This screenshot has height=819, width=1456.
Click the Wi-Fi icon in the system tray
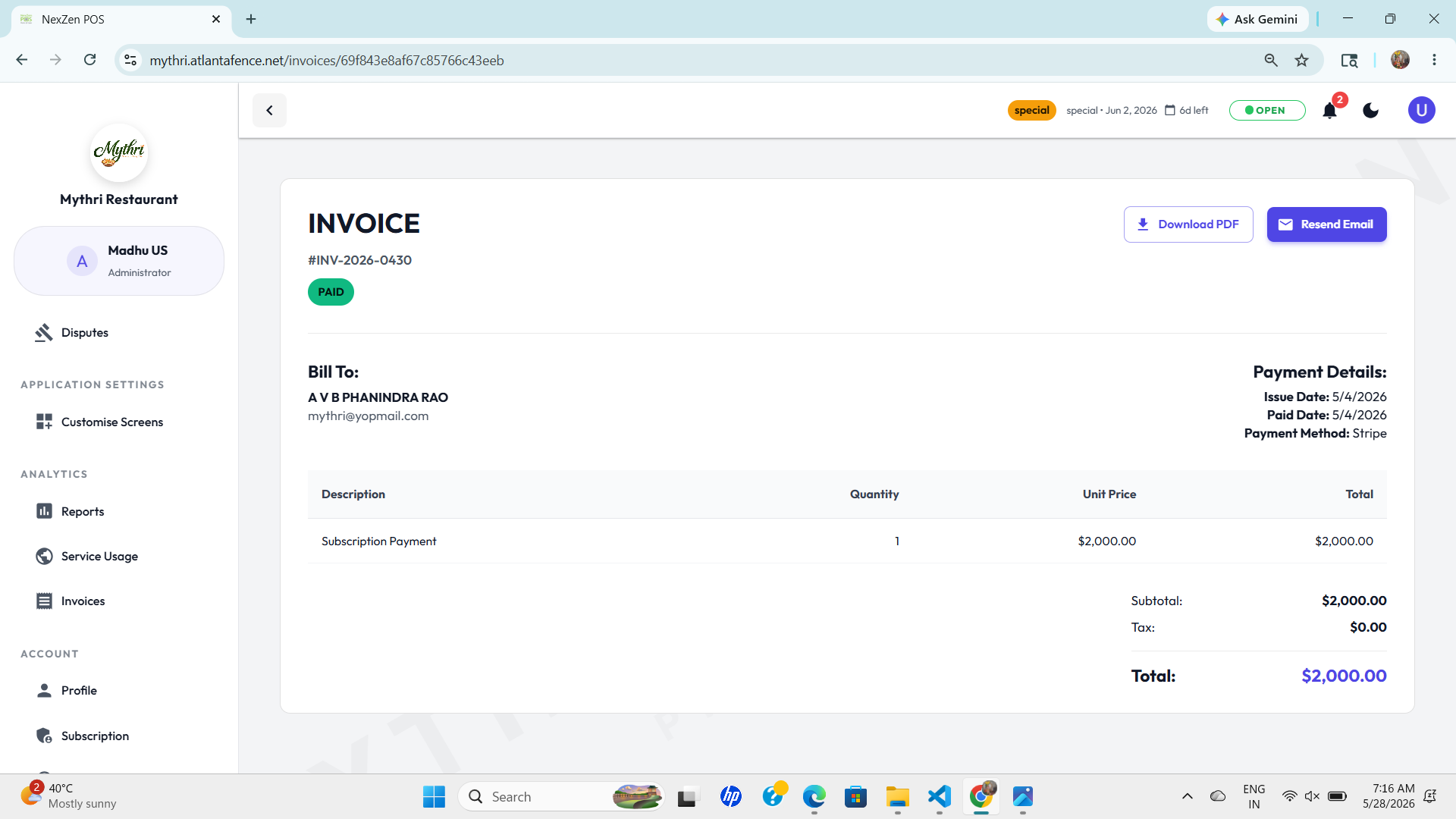(x=1289, y=796)
